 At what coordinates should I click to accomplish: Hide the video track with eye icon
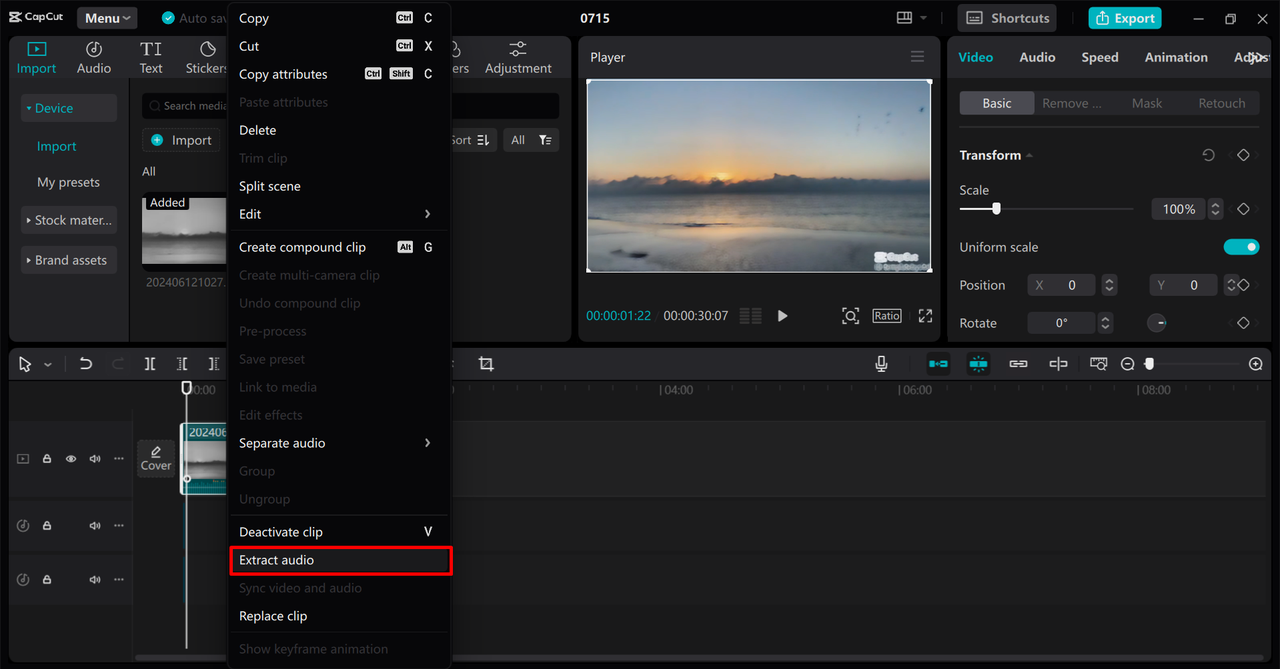click(71, 459)
